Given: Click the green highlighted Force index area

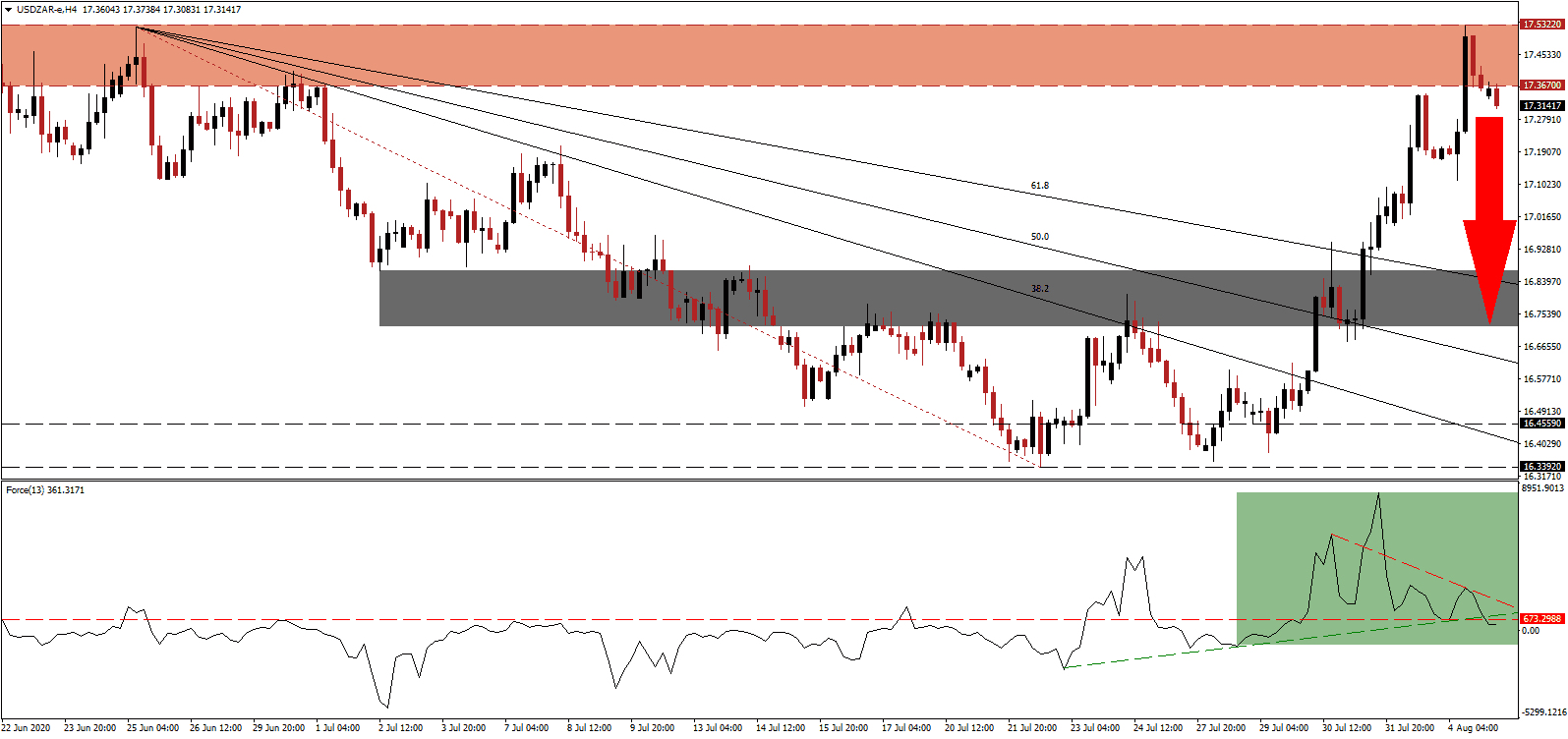Looking at the screenshot, I should pyautogui.click(x=1278, y=550).
